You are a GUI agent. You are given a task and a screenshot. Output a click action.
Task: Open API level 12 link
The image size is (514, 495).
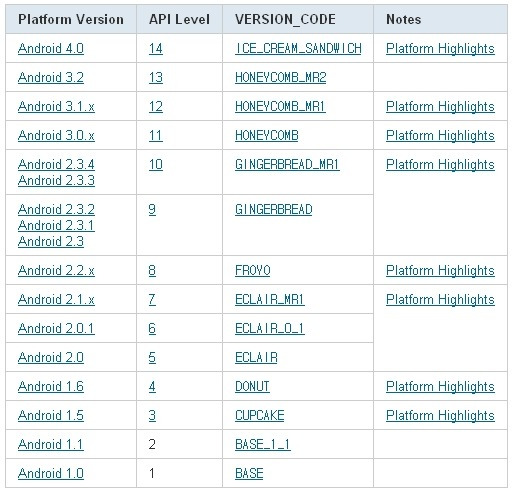[156, 107]
